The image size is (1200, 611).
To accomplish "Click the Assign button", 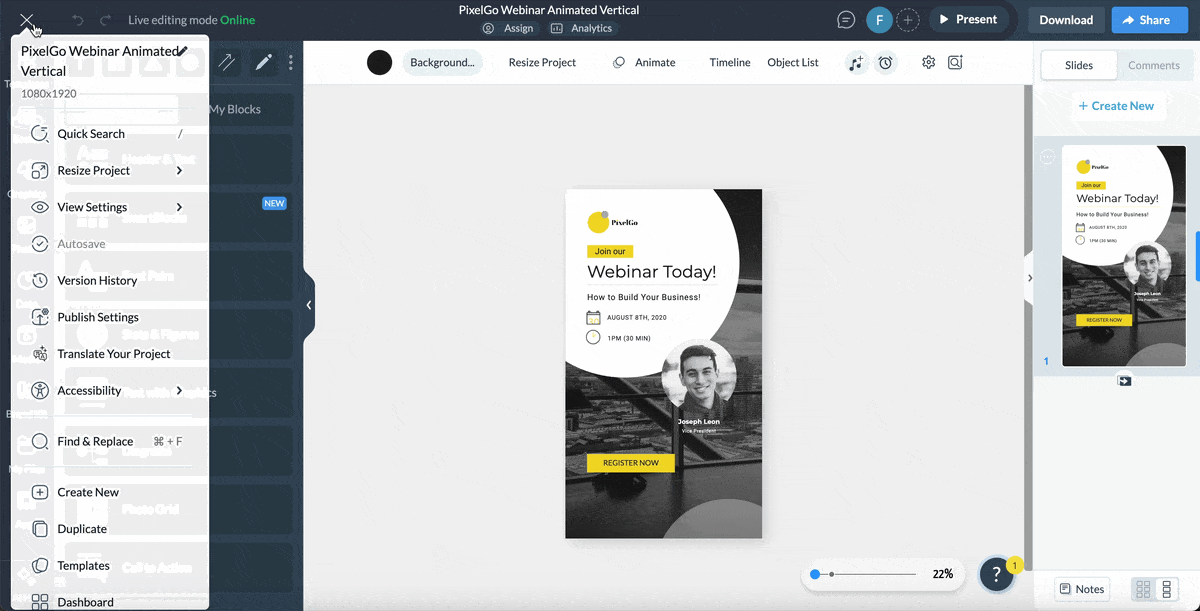I will tap(508, 28).
